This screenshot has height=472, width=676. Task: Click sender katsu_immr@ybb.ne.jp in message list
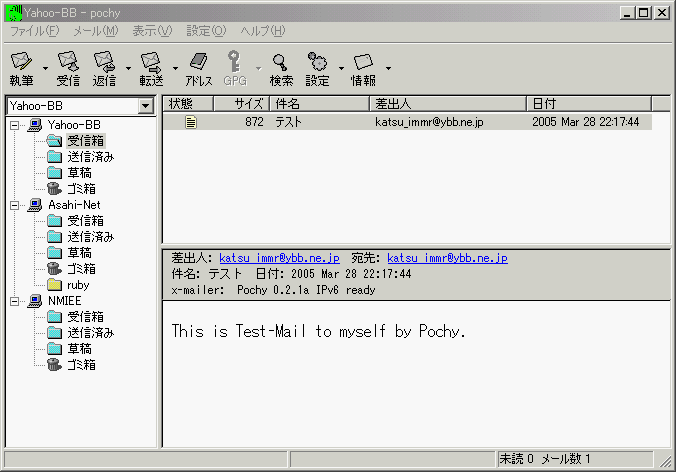click(429, 122)
